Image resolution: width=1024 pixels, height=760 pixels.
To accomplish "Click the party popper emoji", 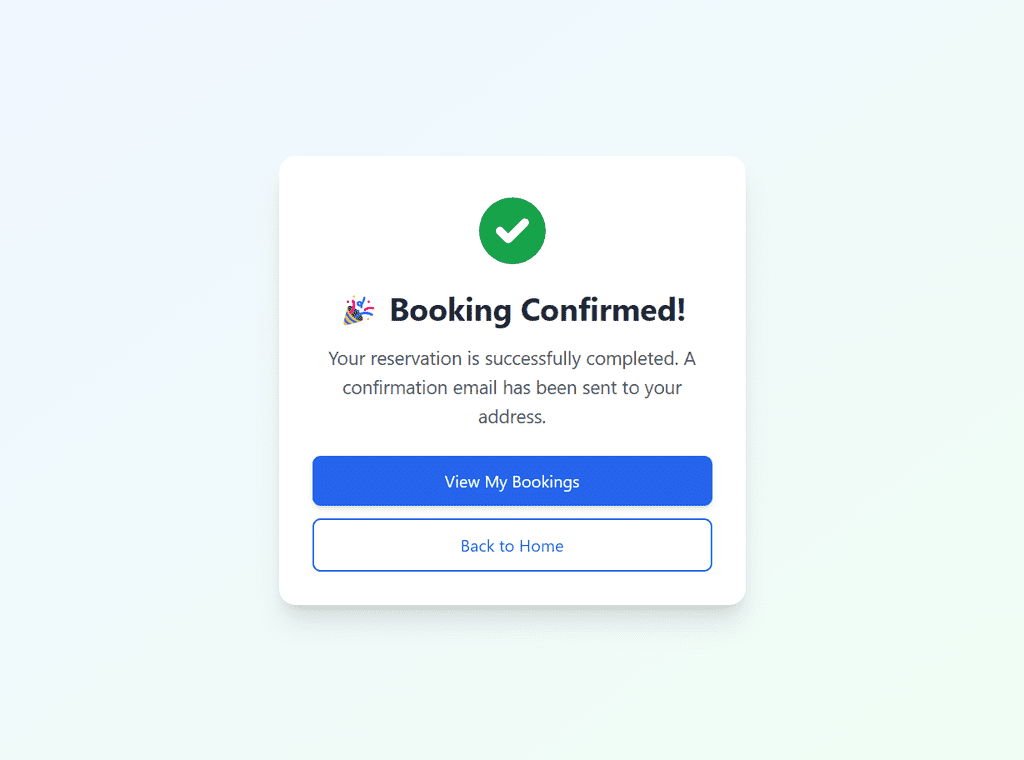I will (x=359, y=310).
